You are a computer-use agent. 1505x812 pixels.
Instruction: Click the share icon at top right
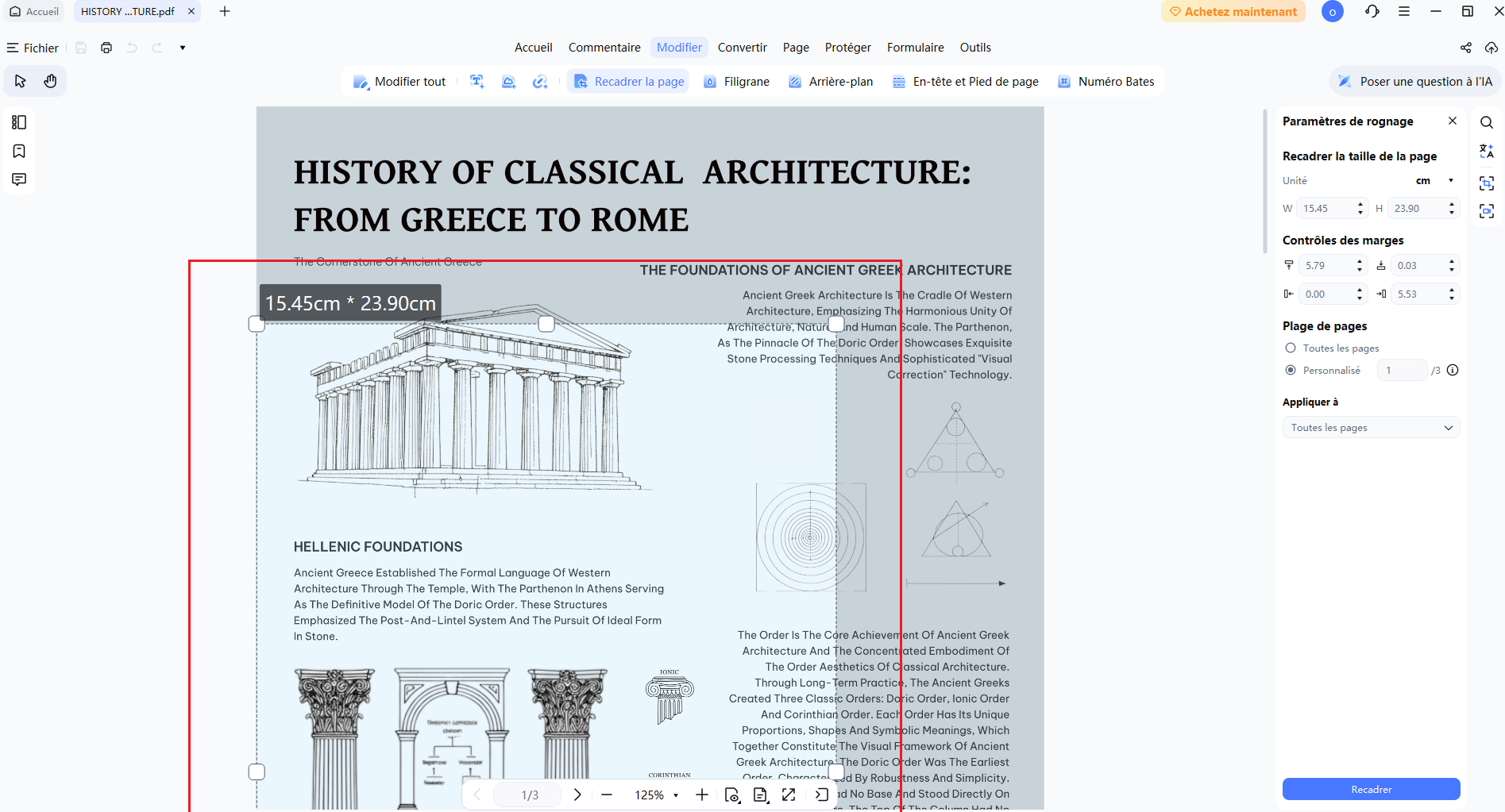[x=1466, y=48]
